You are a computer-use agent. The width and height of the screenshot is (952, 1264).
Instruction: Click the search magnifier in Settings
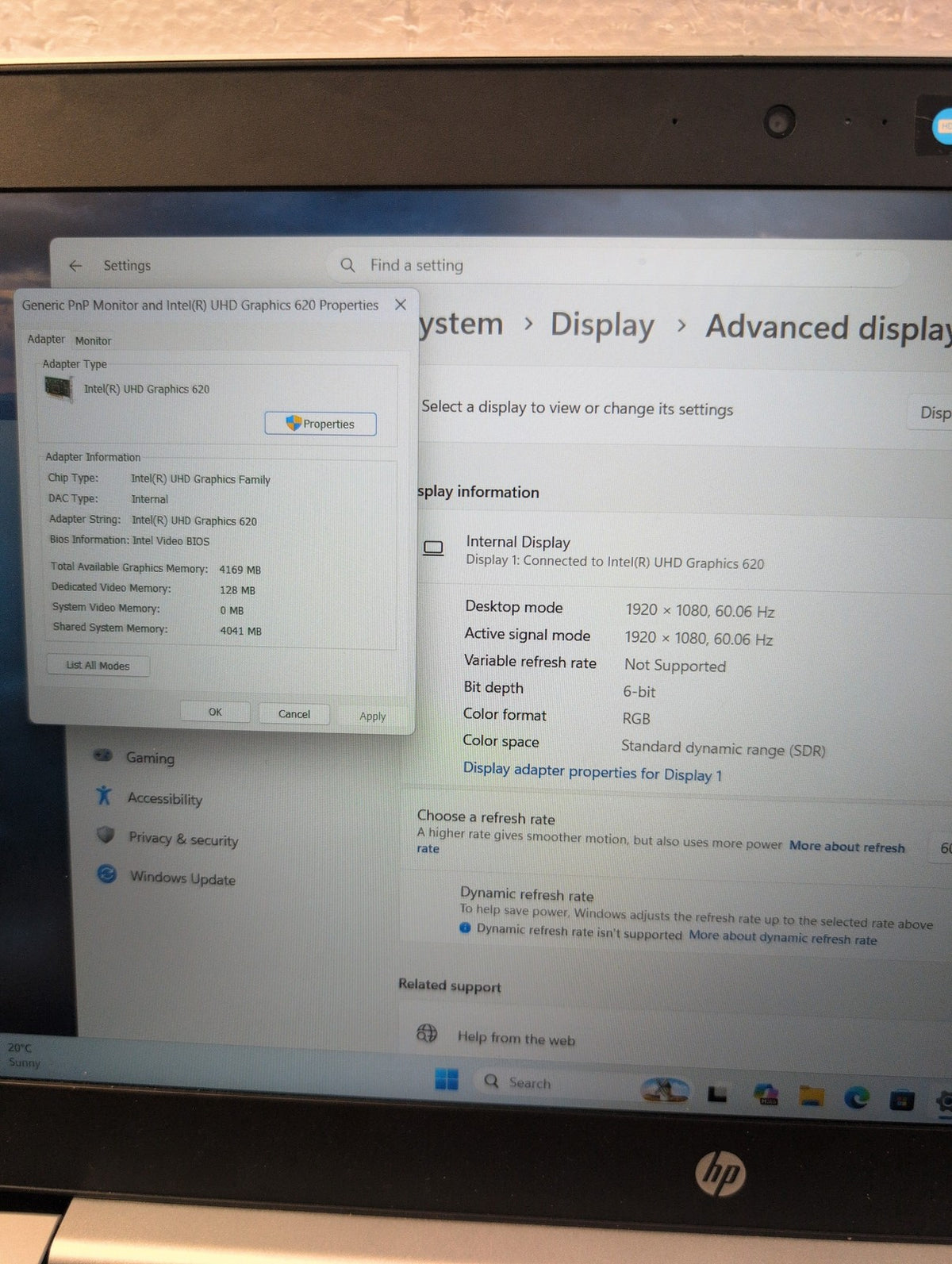click(347, 265)
